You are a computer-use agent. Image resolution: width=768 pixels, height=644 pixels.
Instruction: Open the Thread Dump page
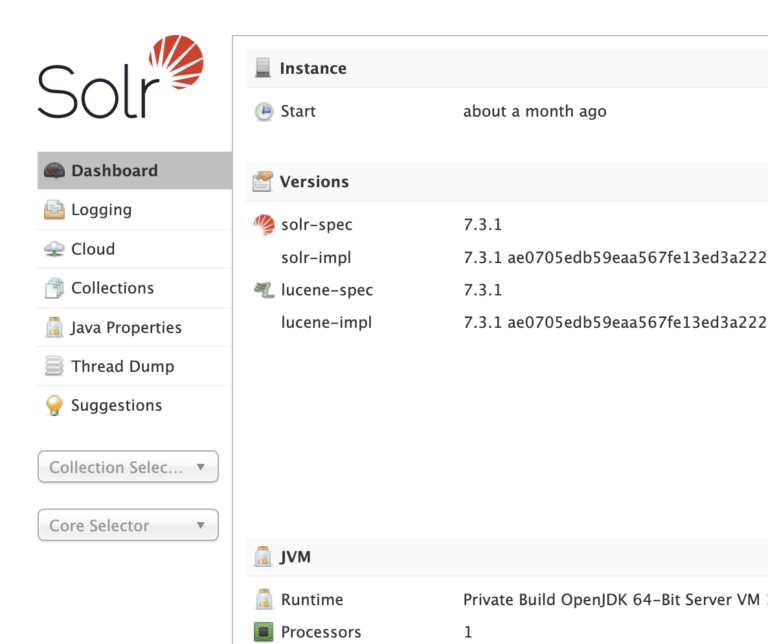click(x=135, y=366)
